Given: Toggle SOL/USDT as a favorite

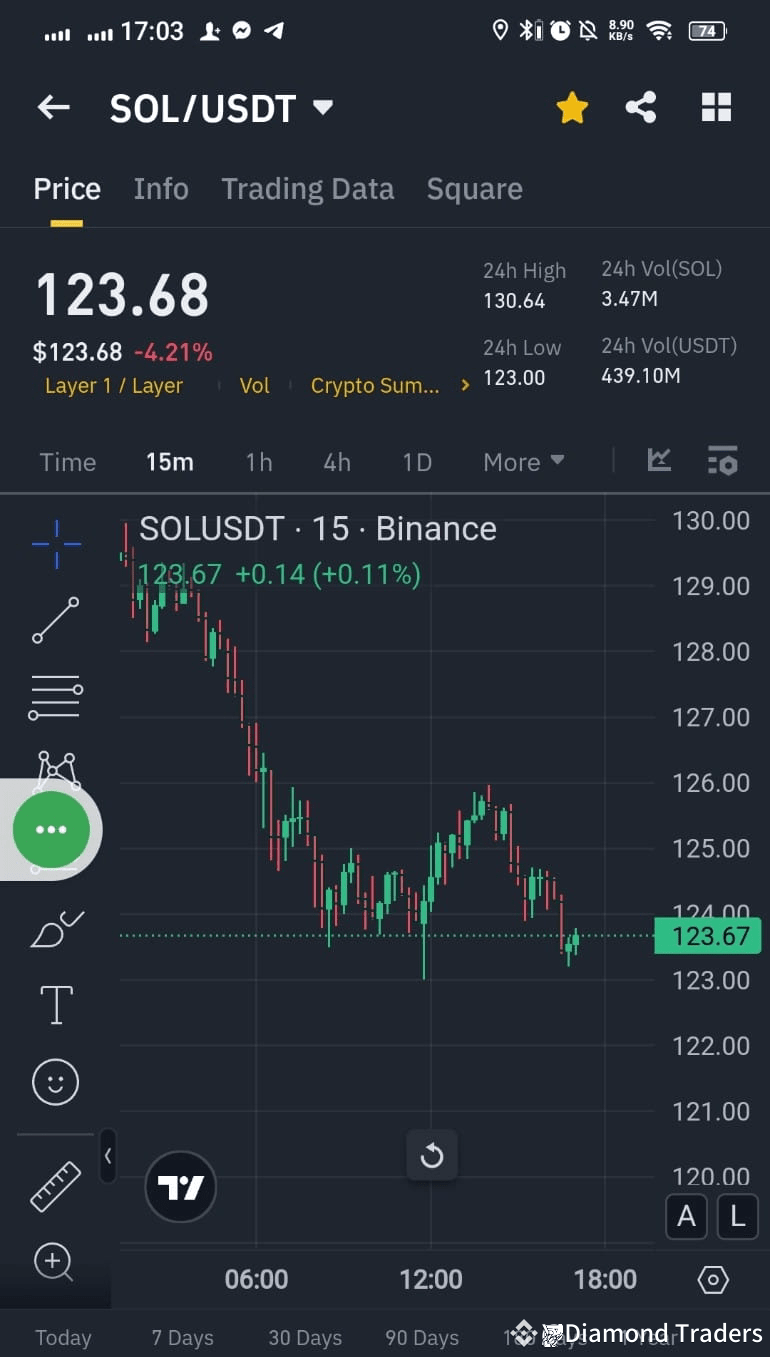Looking at the screenshot, I should (x=571, y=107).
